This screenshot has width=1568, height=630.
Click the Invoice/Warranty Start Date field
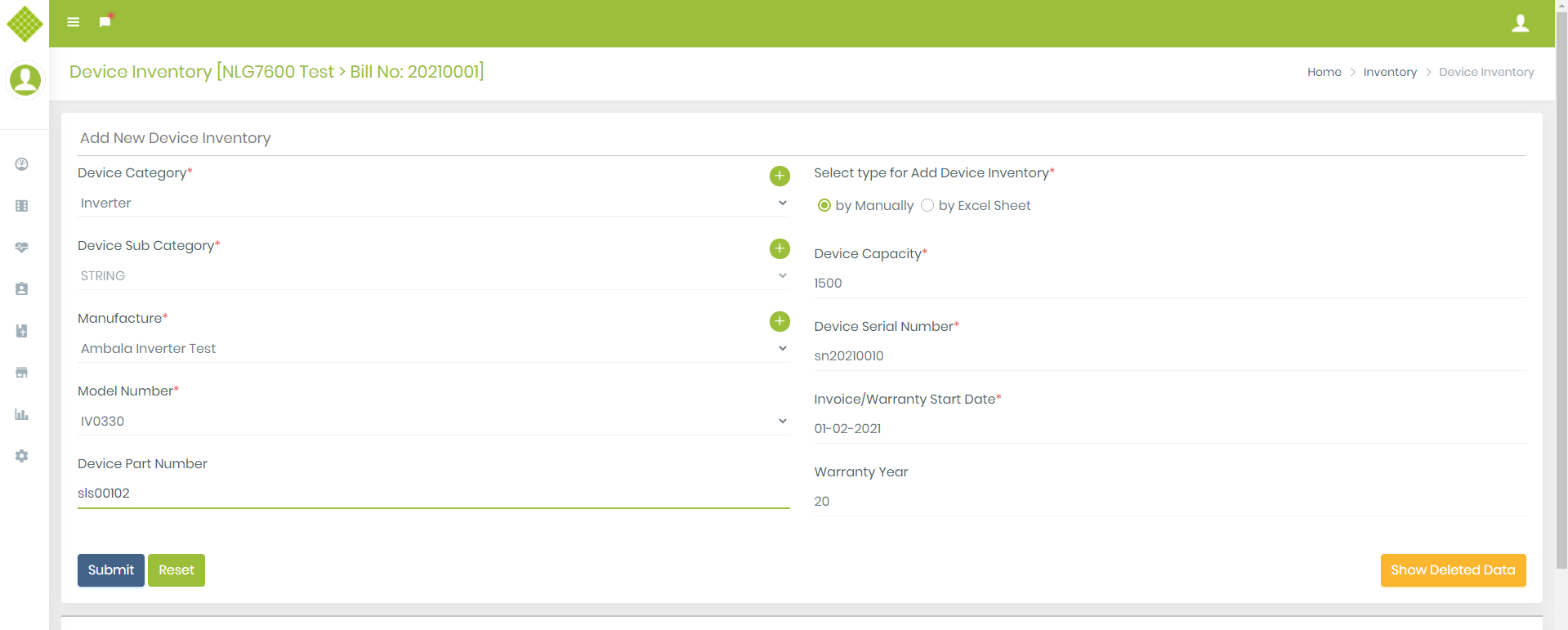pyautogui.click(x=1170, y=428)
